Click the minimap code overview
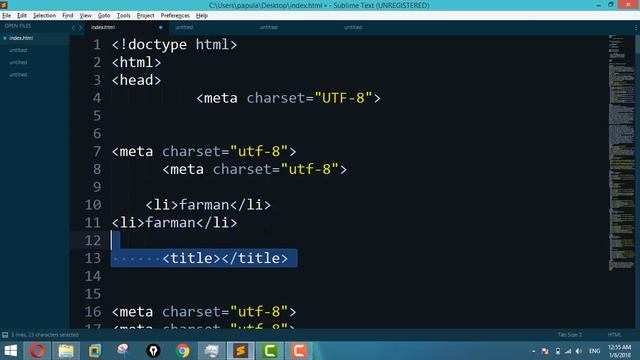This screenshot has height=360, width=640. (621, 153)
